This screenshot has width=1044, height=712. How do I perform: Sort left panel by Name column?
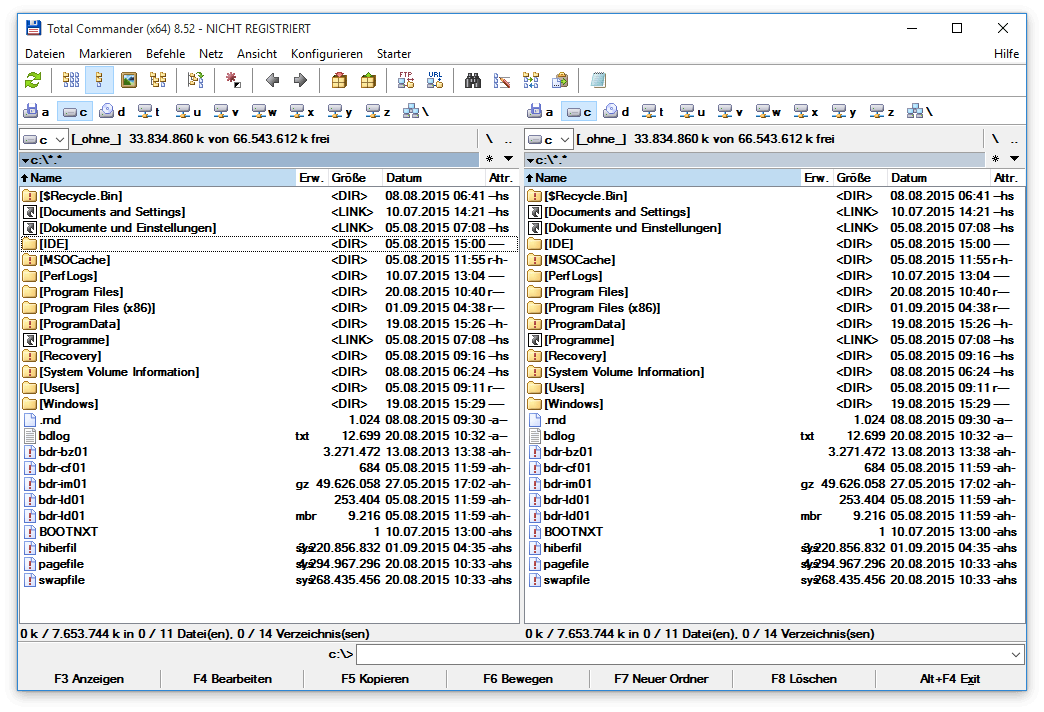coord(158,178)
